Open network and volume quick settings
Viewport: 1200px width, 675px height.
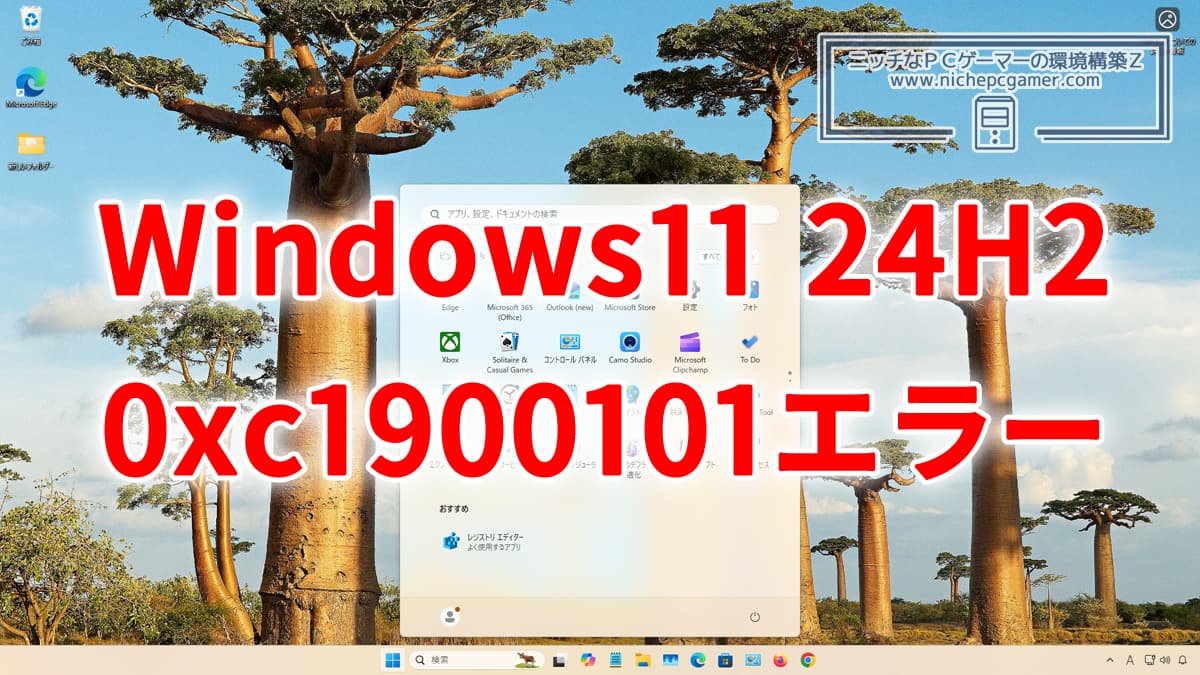pyautogui.click(x=1156, y=660)
